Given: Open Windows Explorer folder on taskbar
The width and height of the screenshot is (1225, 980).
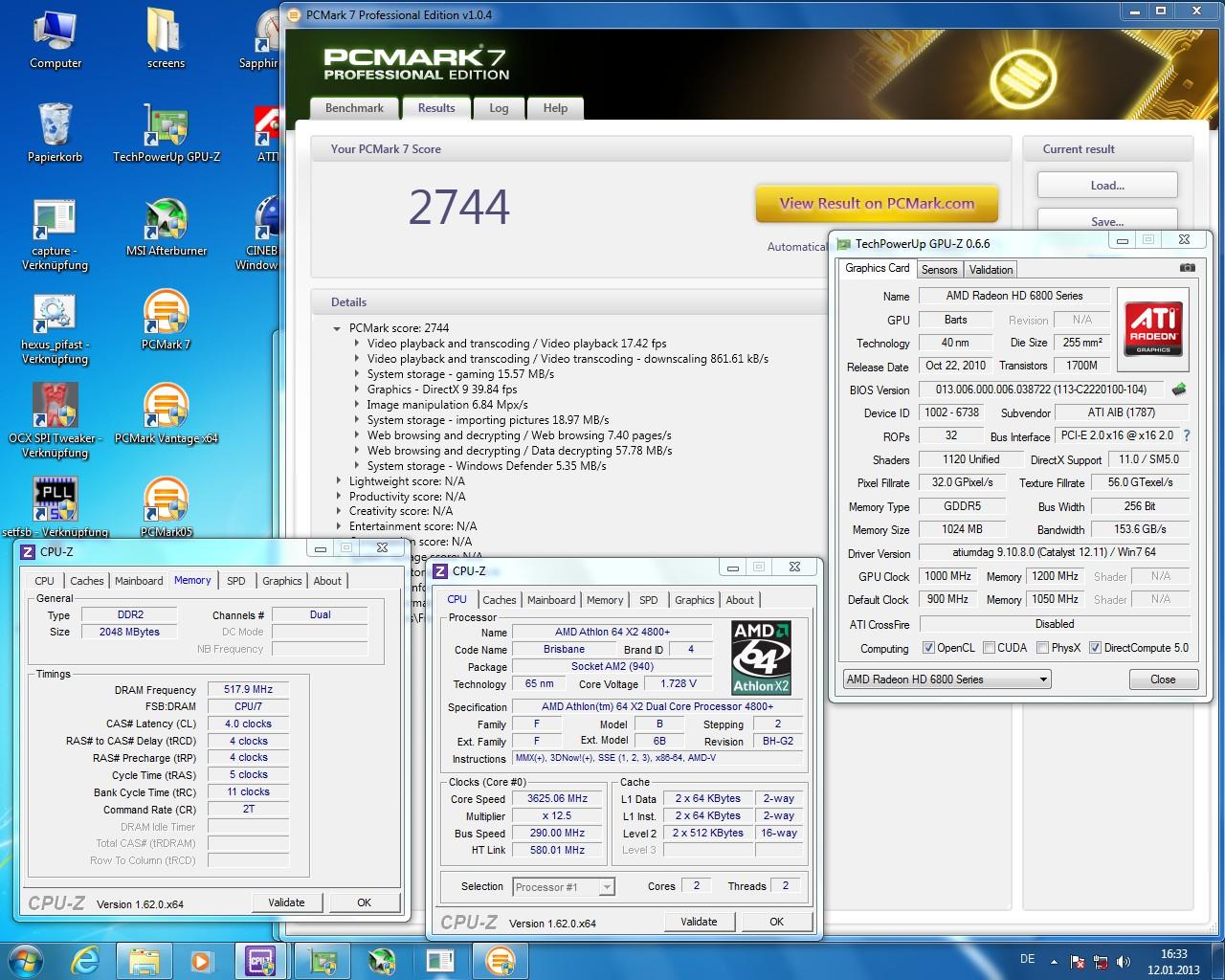Looking at the screenshot, I should (145, 960).
